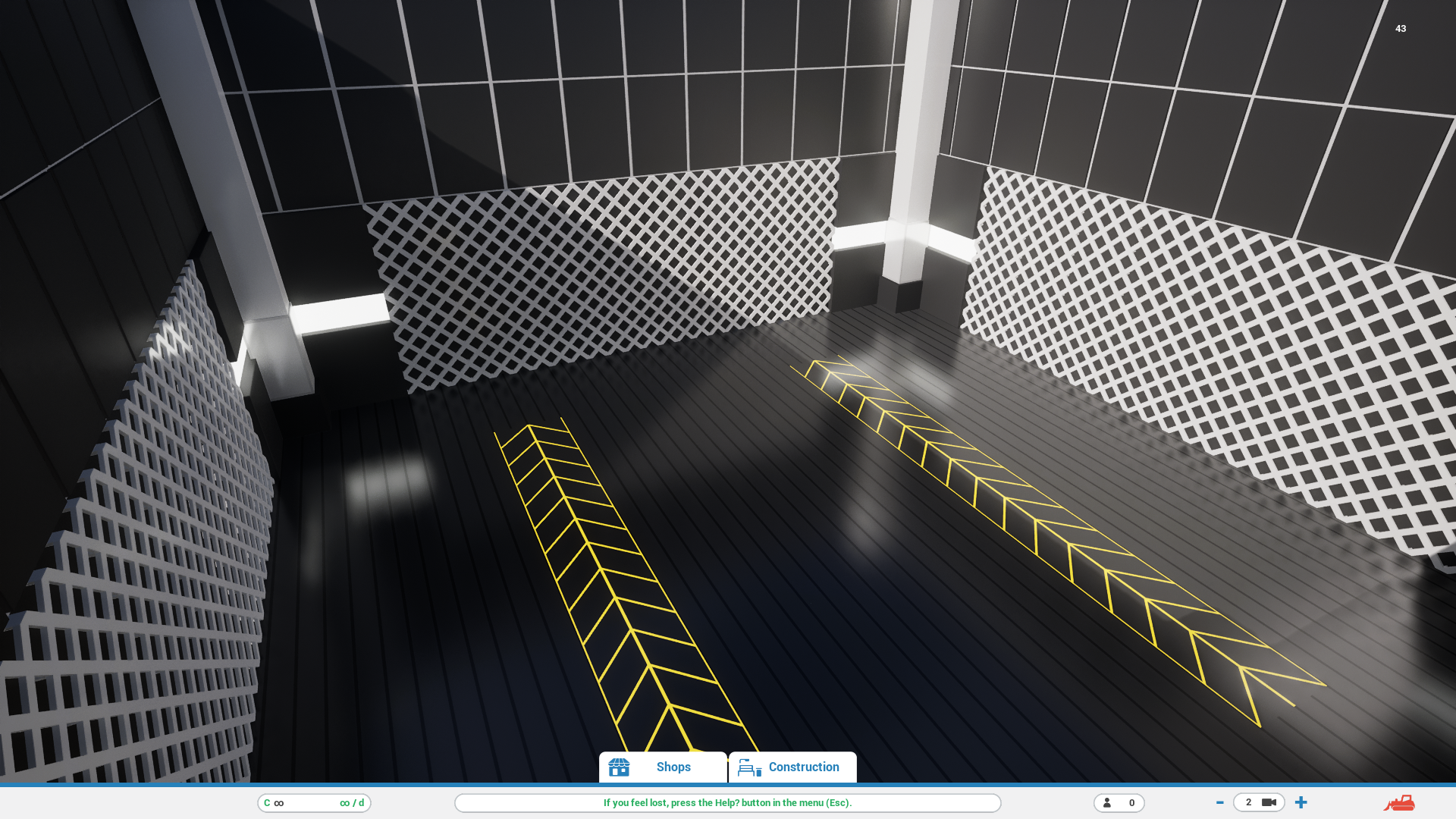
Task: Click the visitor person icon
Action: click(x=1107, y=802)
